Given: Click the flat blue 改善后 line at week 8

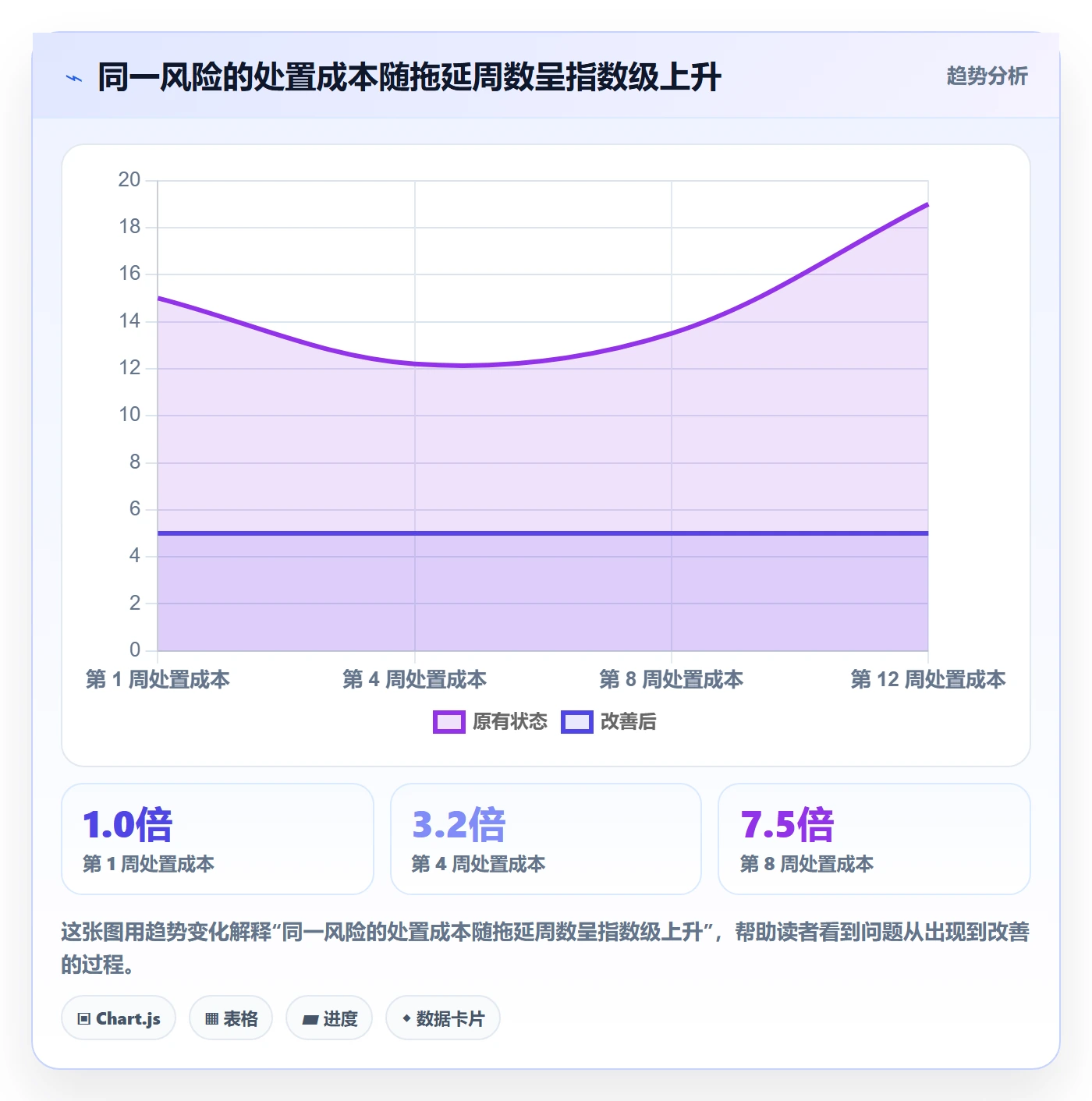Looking at the screenshot, I should tap(672, 533).
